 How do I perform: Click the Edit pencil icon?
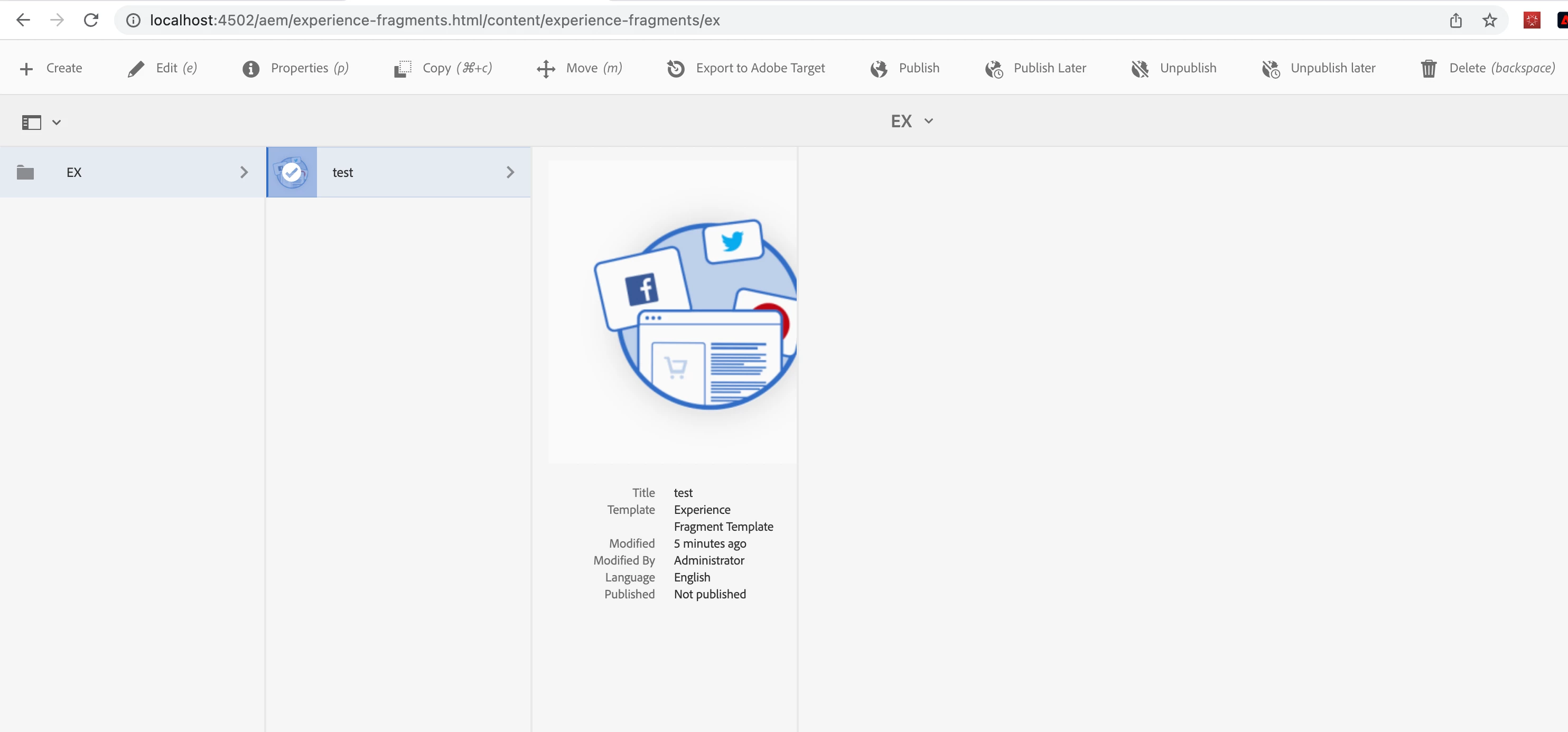(136, 69)
